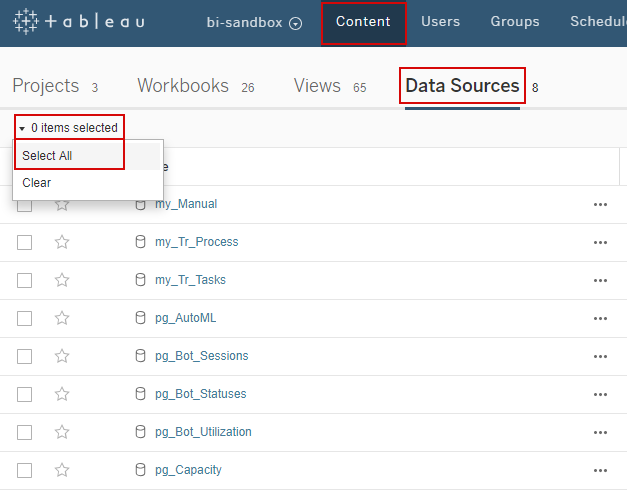Go to the Users tab
627x498 pixels.
tap(440, 22)
